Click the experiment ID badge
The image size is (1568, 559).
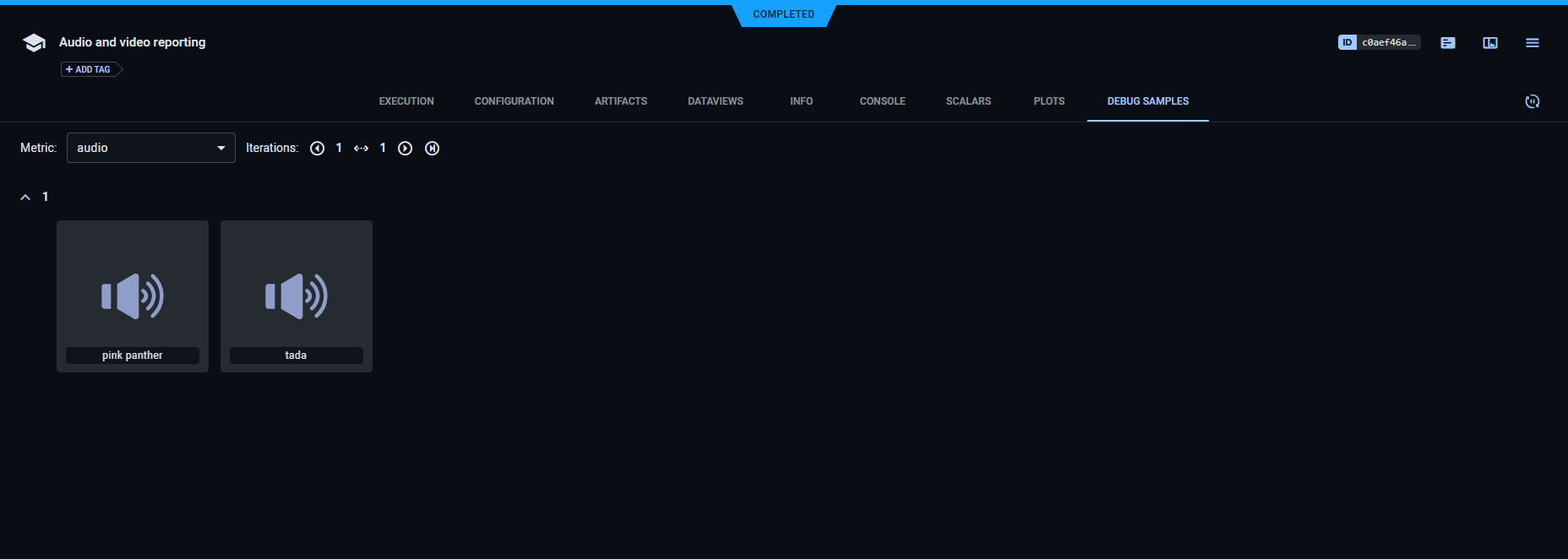(1379, 42)
